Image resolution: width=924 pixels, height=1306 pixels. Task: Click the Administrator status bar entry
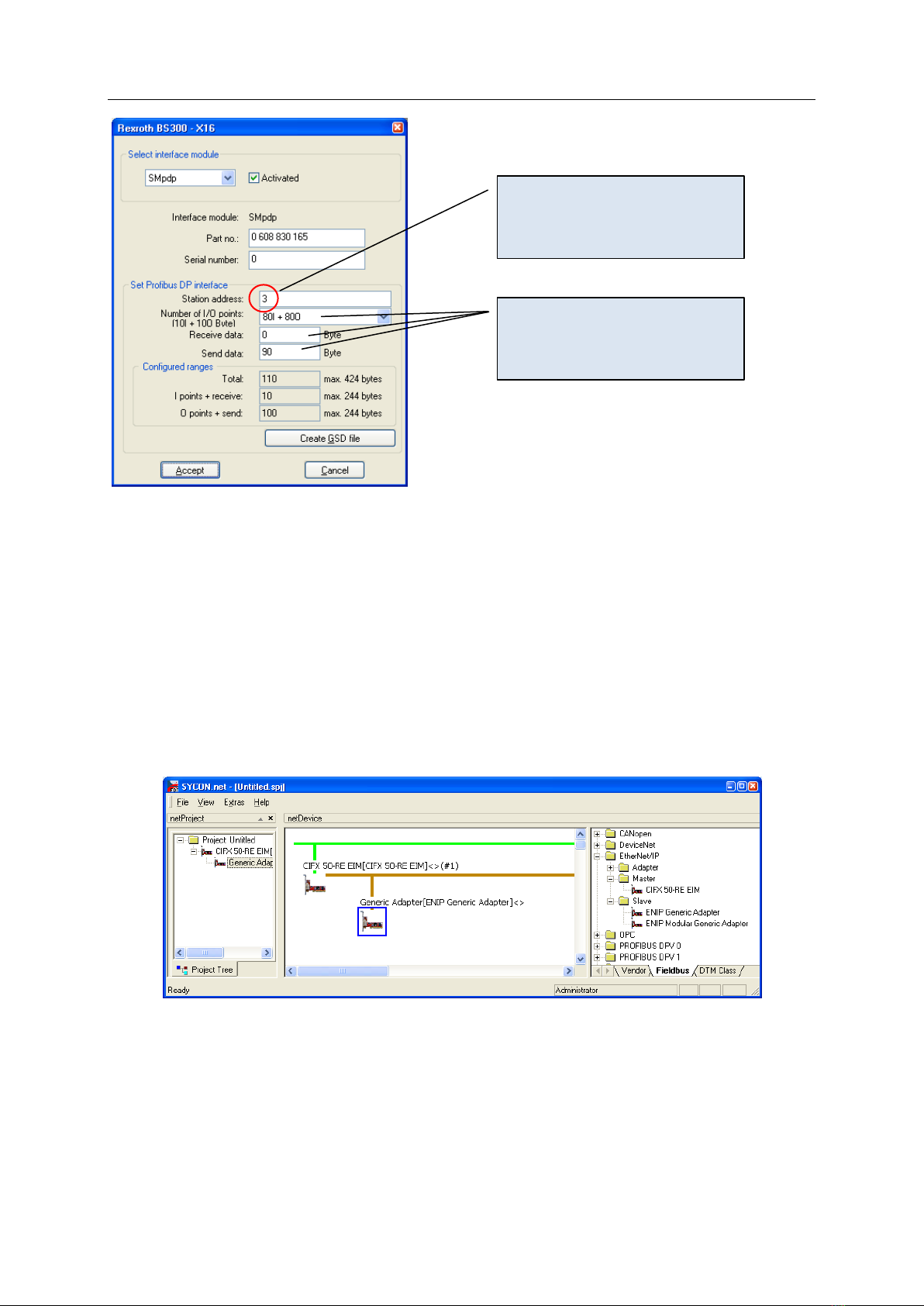click(616, 991)
